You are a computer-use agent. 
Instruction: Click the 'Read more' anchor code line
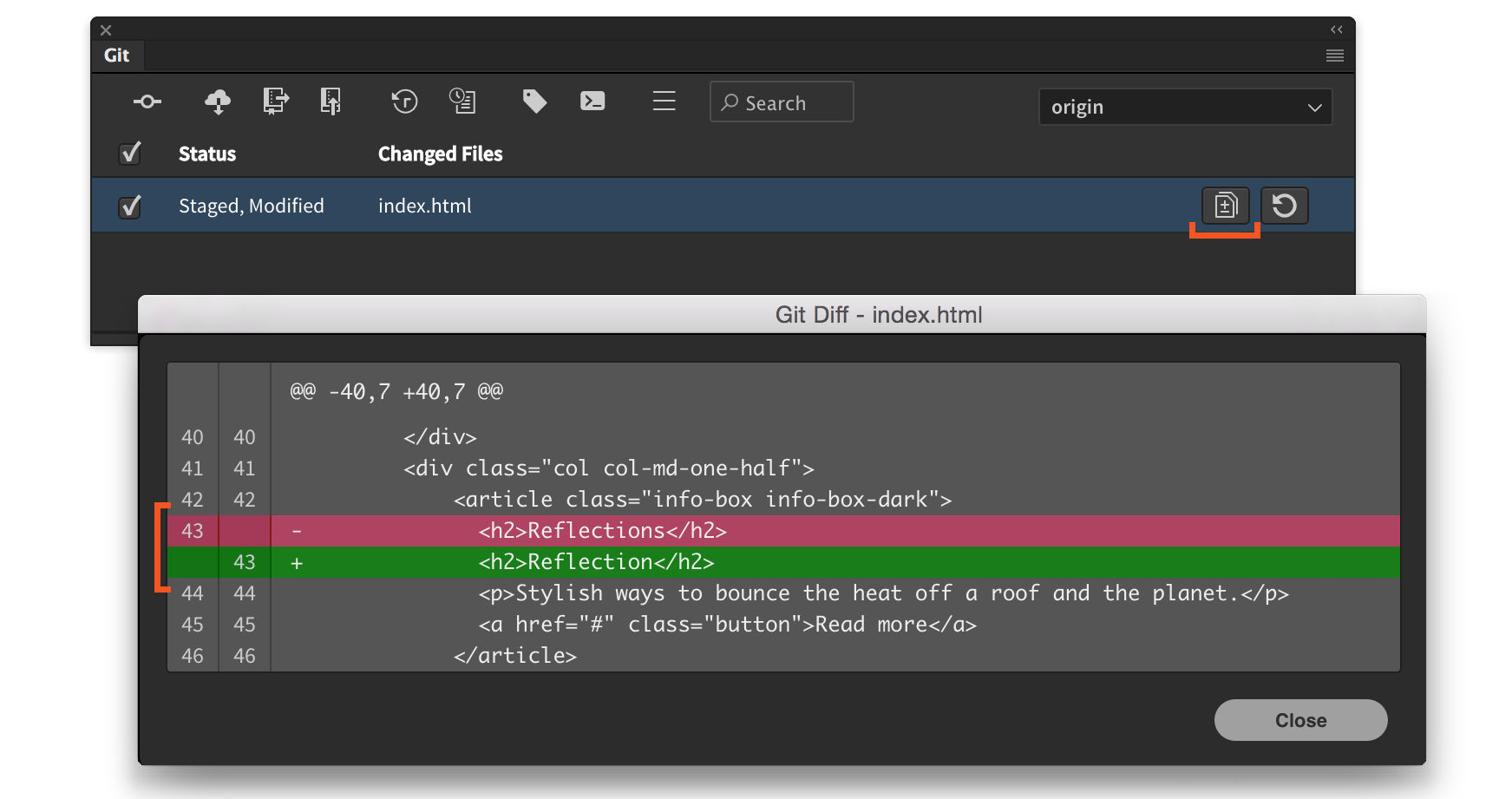[x=783, y=625]
